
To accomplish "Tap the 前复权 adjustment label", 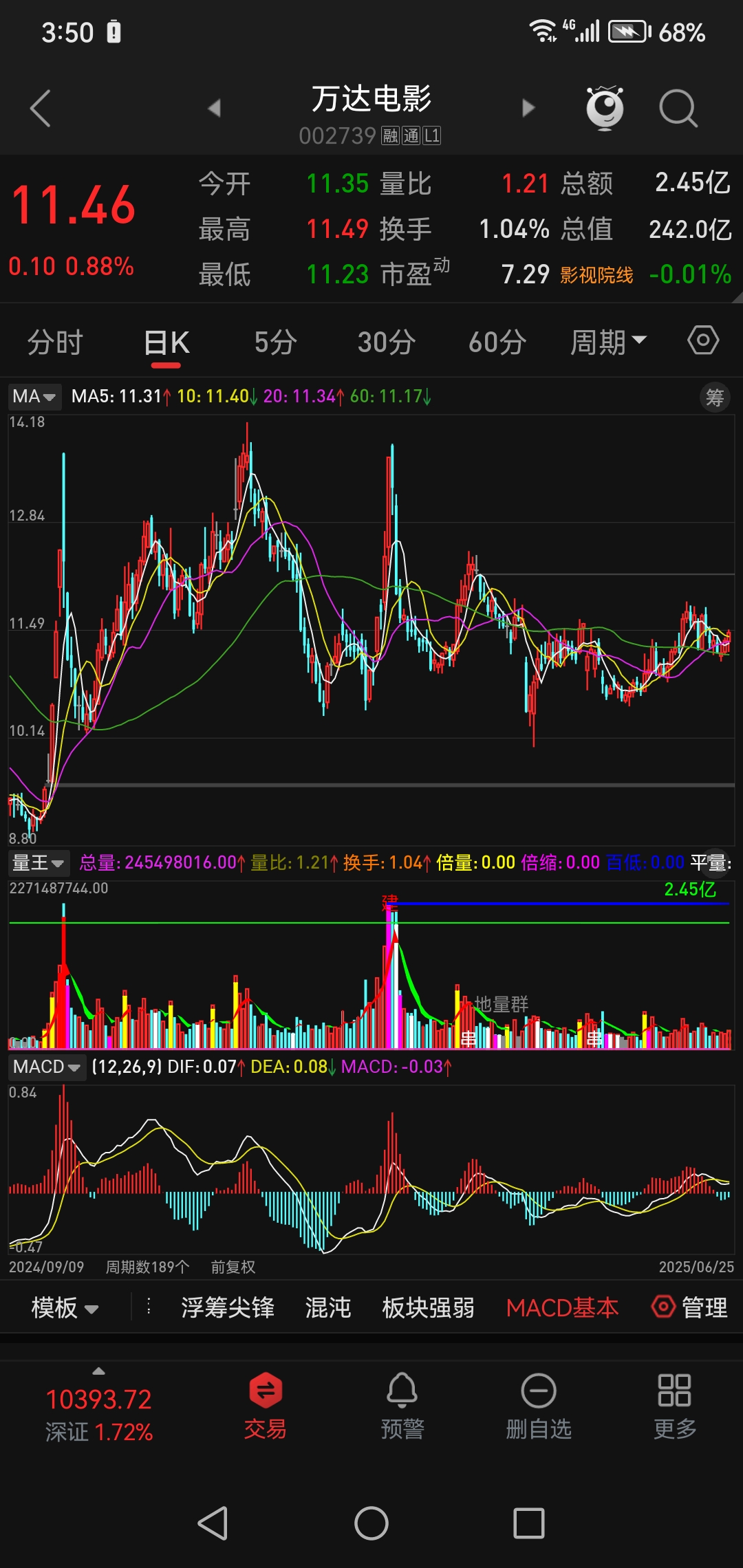I will tap(233, 1267).
